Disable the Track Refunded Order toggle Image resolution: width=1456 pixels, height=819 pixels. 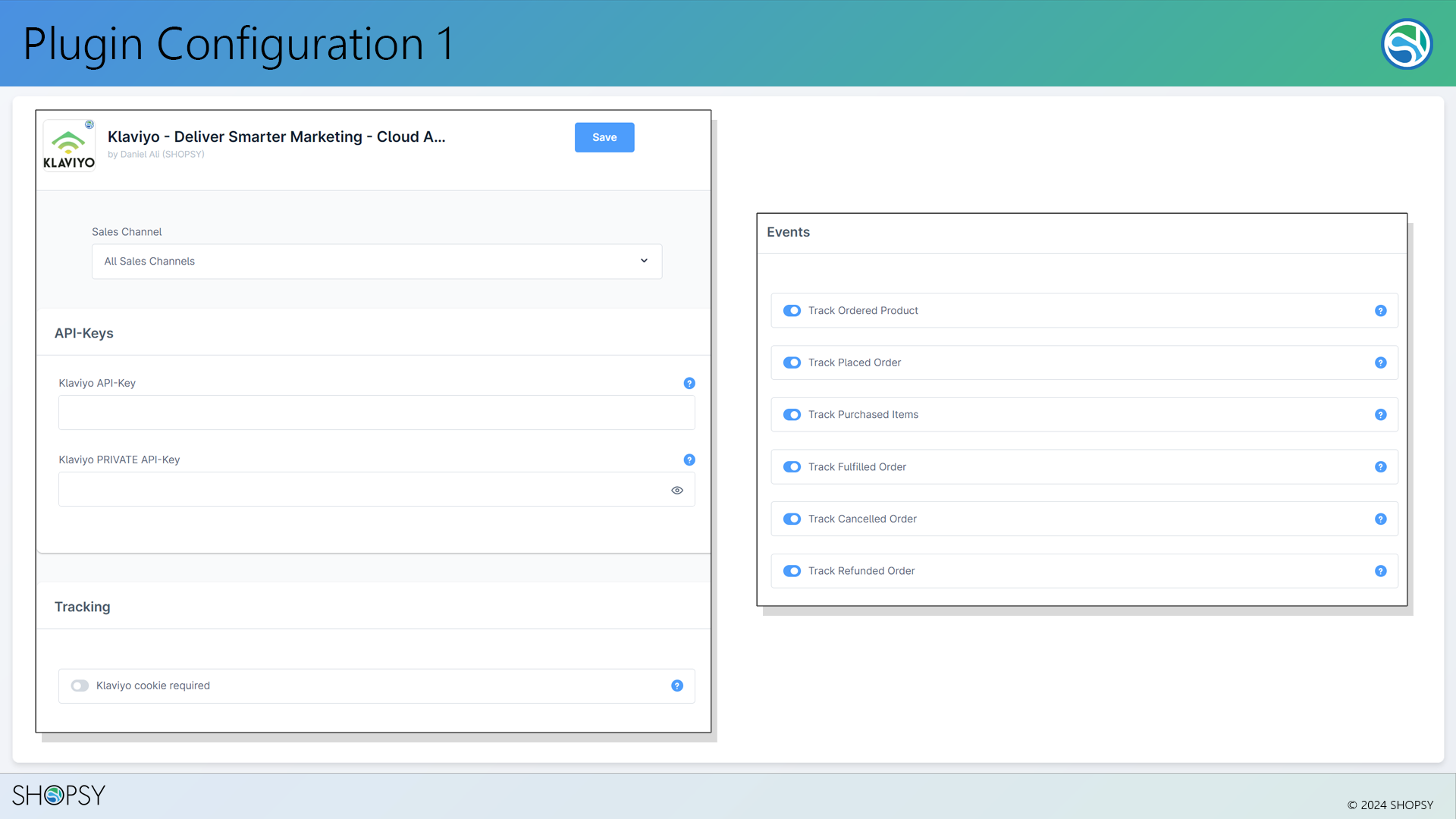tap(792, 571)
